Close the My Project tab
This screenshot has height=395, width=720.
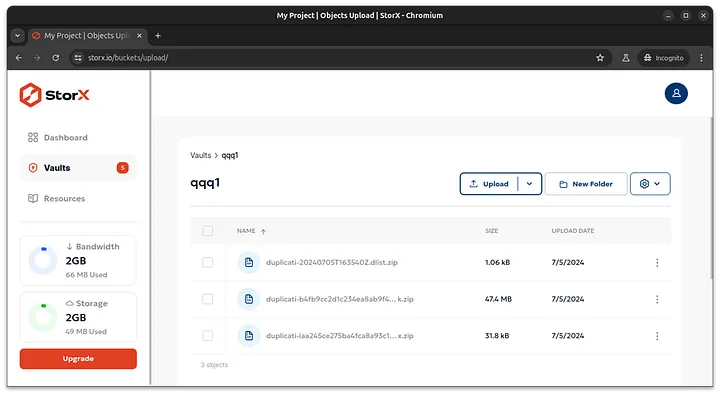tap(140, 35)
